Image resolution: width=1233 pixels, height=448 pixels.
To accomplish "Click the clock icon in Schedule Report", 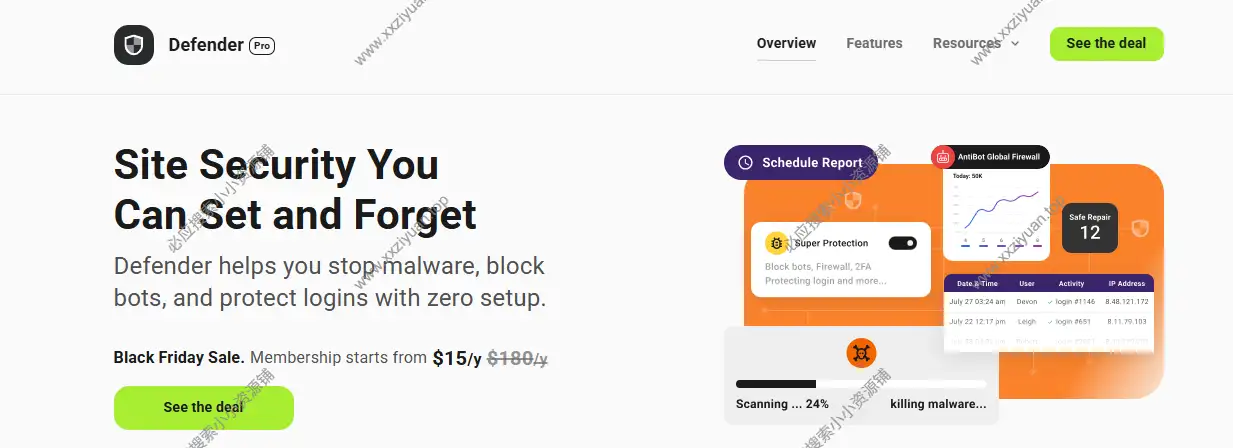I will pyautogui.click(x=745, y=162).
